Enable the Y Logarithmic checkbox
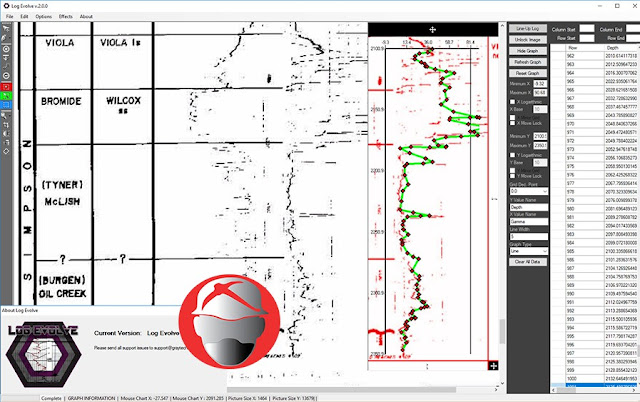640x402 pixels. 512,155
